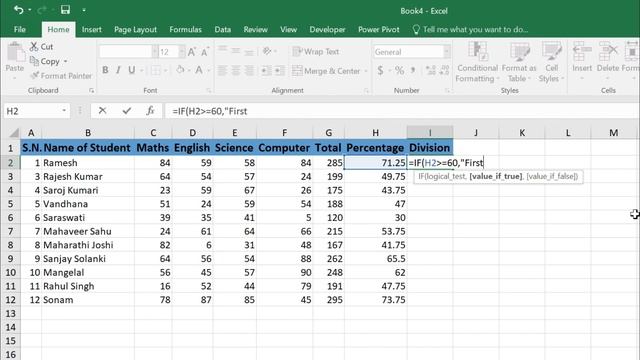Open Customize Quick Access Toolbar arrow
The image size is (640, 360).
pyautogui.click(x=84, y=10)
